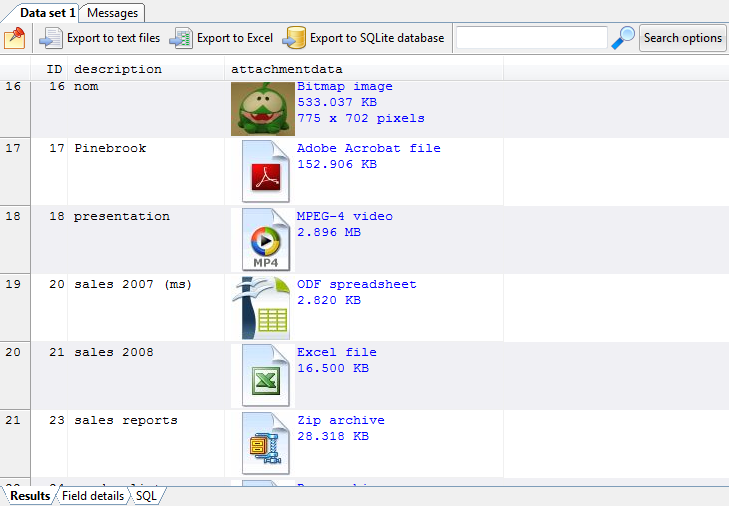This screenshot has width=729, height=506.
Task: Open the Field details tab
Action: pyautogui.click(x=93, y=496)
